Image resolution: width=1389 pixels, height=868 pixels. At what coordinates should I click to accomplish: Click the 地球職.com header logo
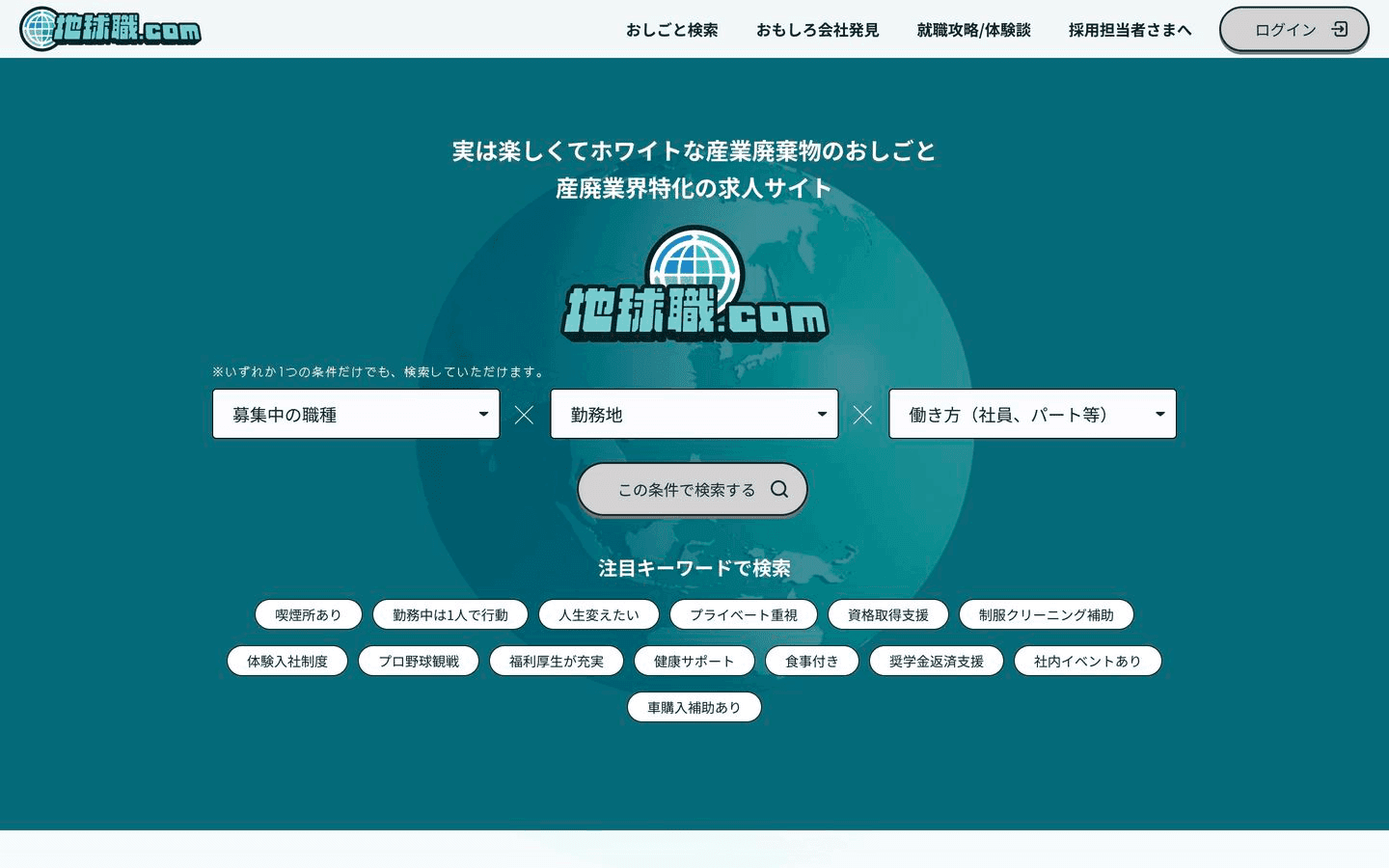click(111, 29)
